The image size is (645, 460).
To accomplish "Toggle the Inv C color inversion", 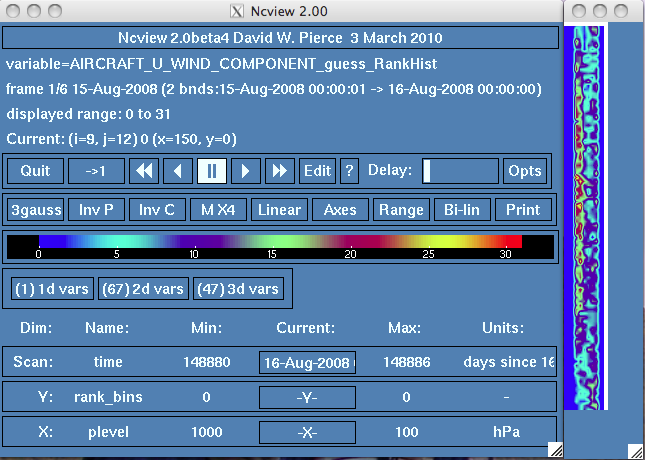I will [157, 210].
